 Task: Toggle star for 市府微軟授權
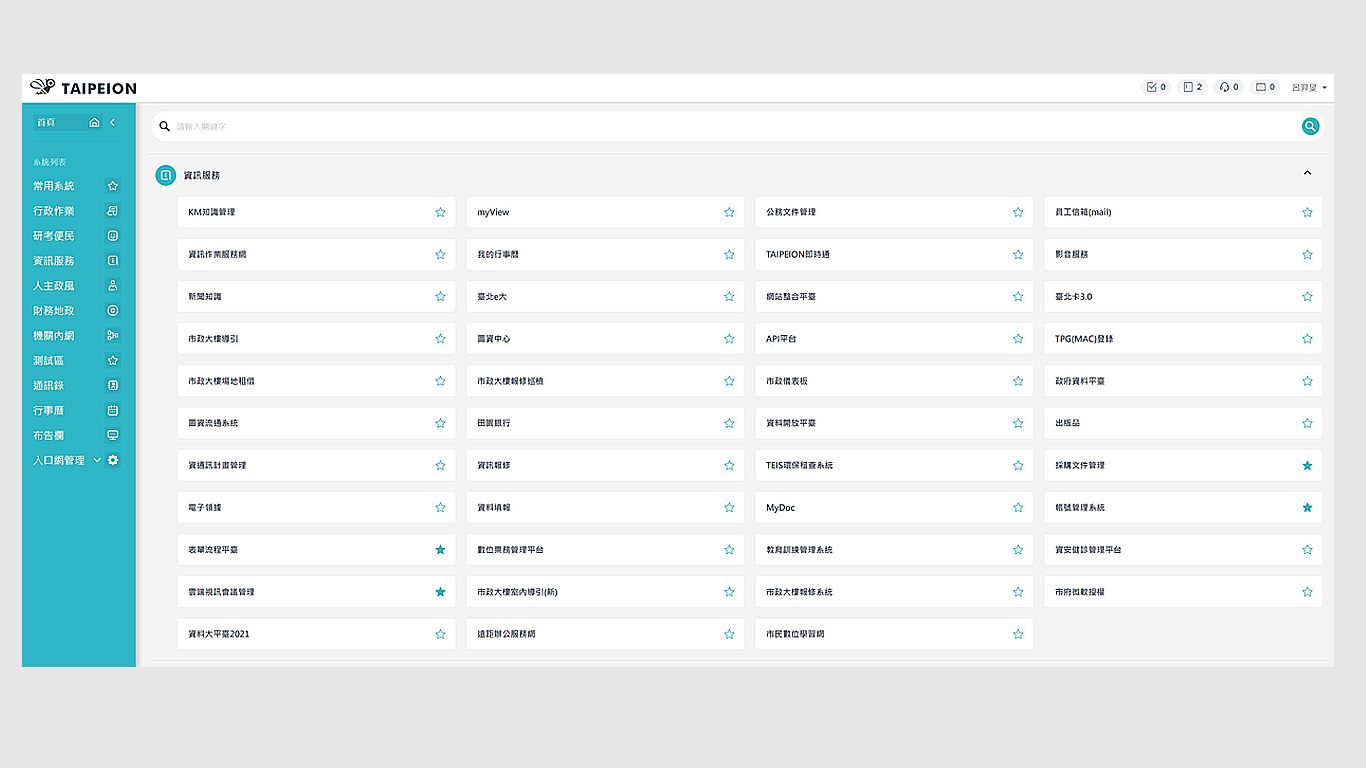(x=1307, y=592)
